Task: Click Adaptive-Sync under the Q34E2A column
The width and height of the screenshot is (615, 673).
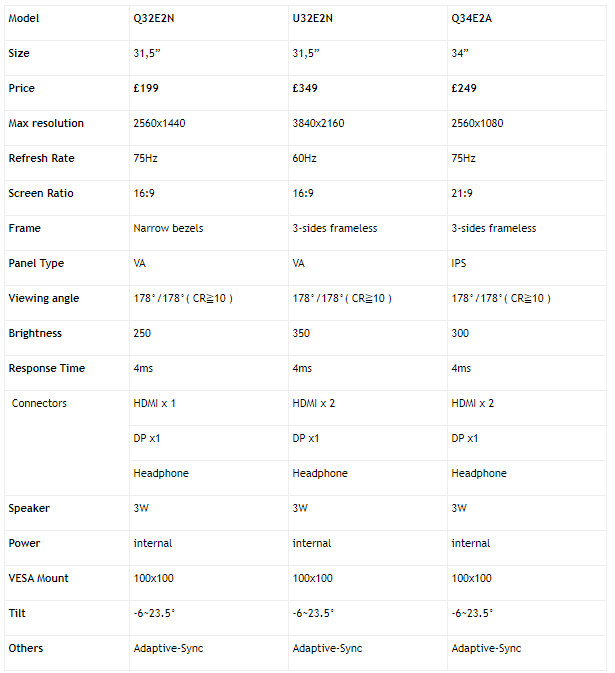Action: point(486,649)
